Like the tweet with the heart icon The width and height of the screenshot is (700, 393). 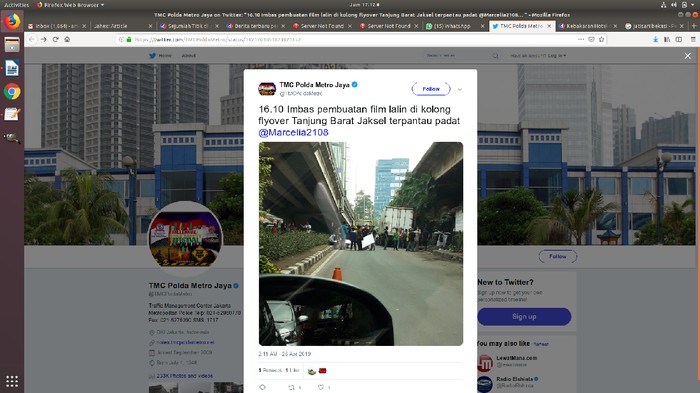click(321, 387)
